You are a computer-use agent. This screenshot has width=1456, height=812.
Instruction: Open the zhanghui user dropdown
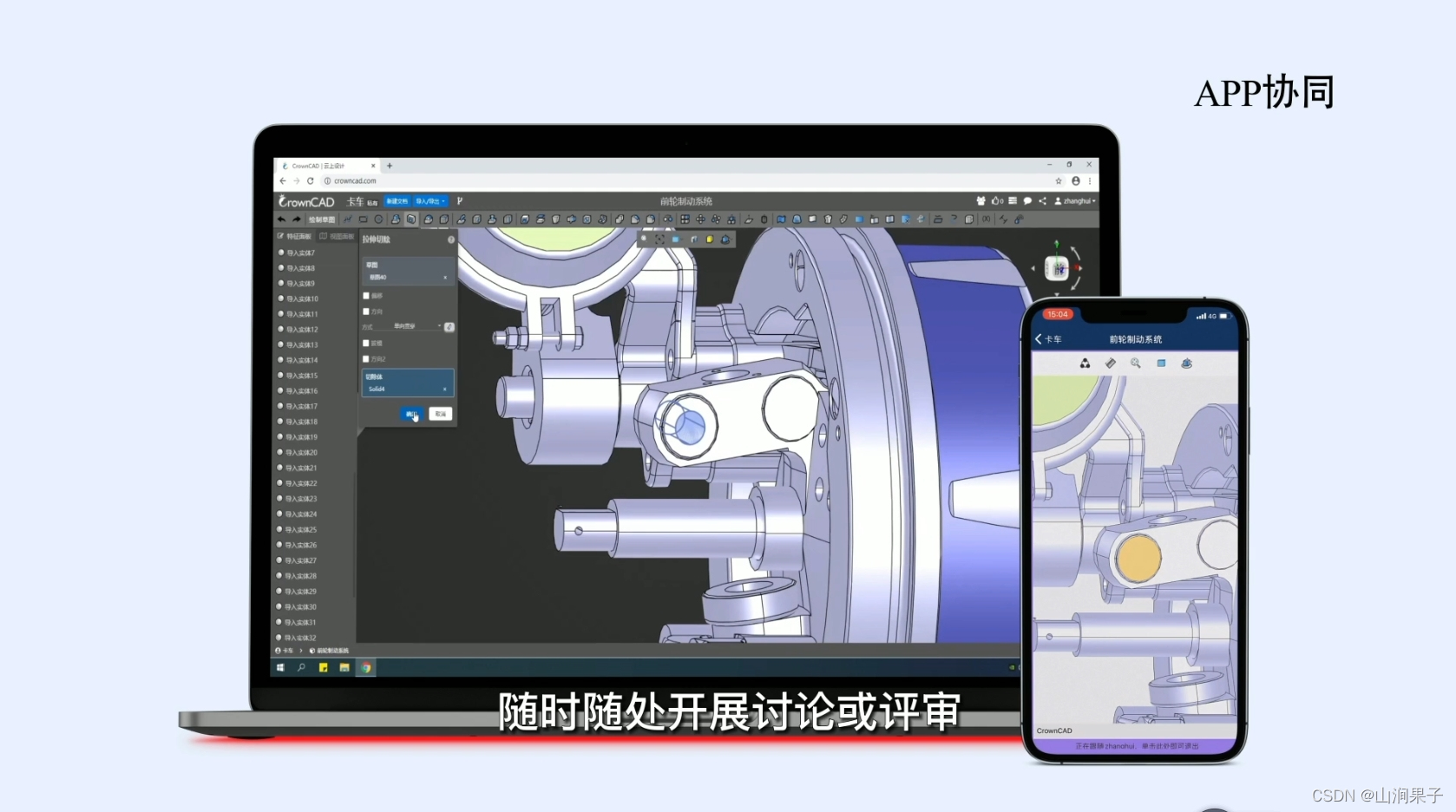1075,201
